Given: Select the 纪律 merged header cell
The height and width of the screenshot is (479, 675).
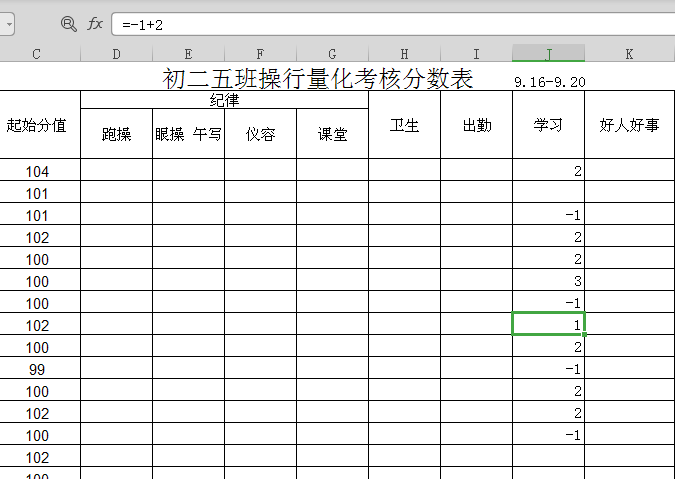Looking at the screenshot, I should [x=224, y=100].
